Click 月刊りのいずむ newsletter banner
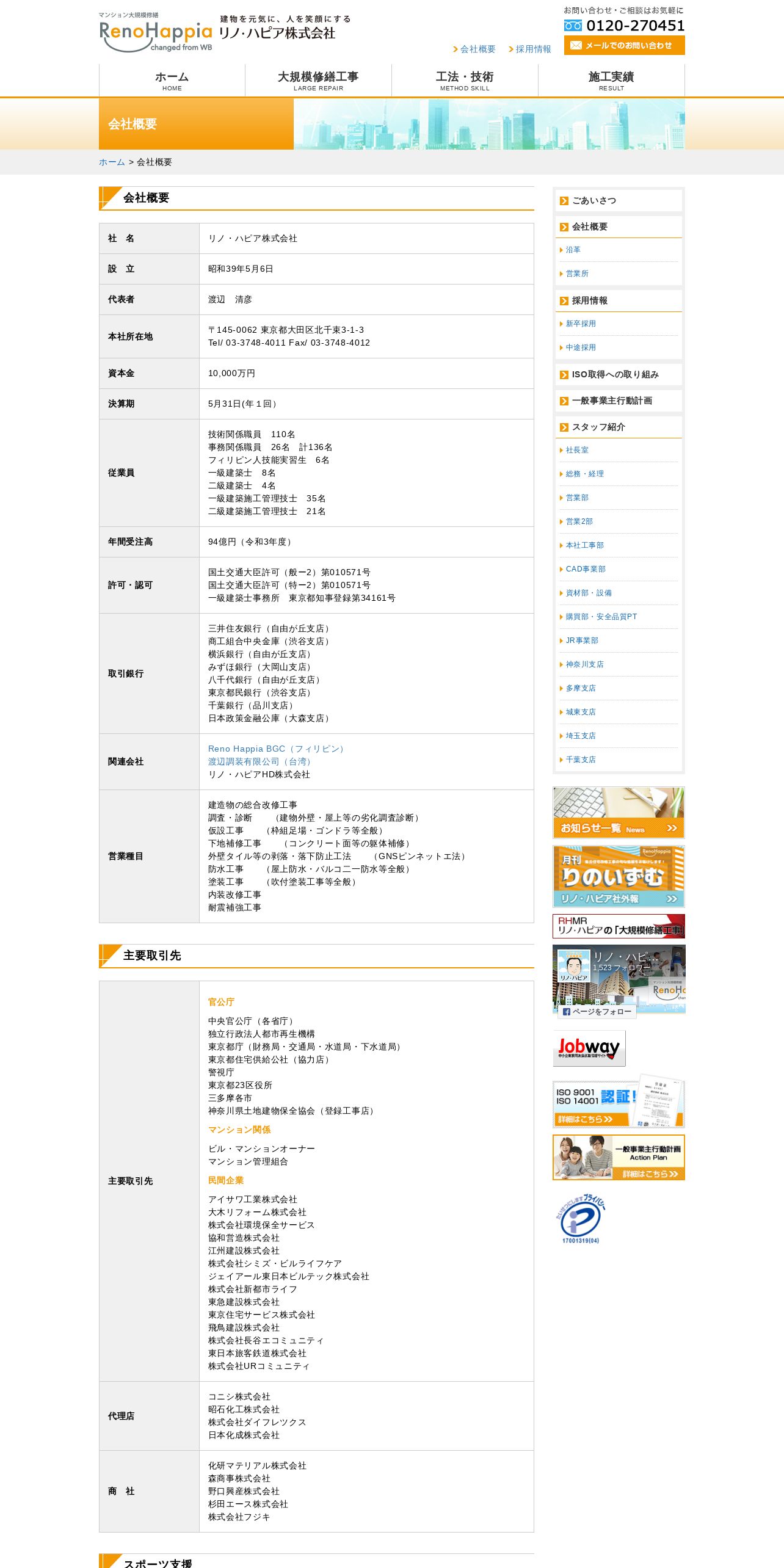The height and width of the screenshot is (1568, 784). (x=619, y=876)
